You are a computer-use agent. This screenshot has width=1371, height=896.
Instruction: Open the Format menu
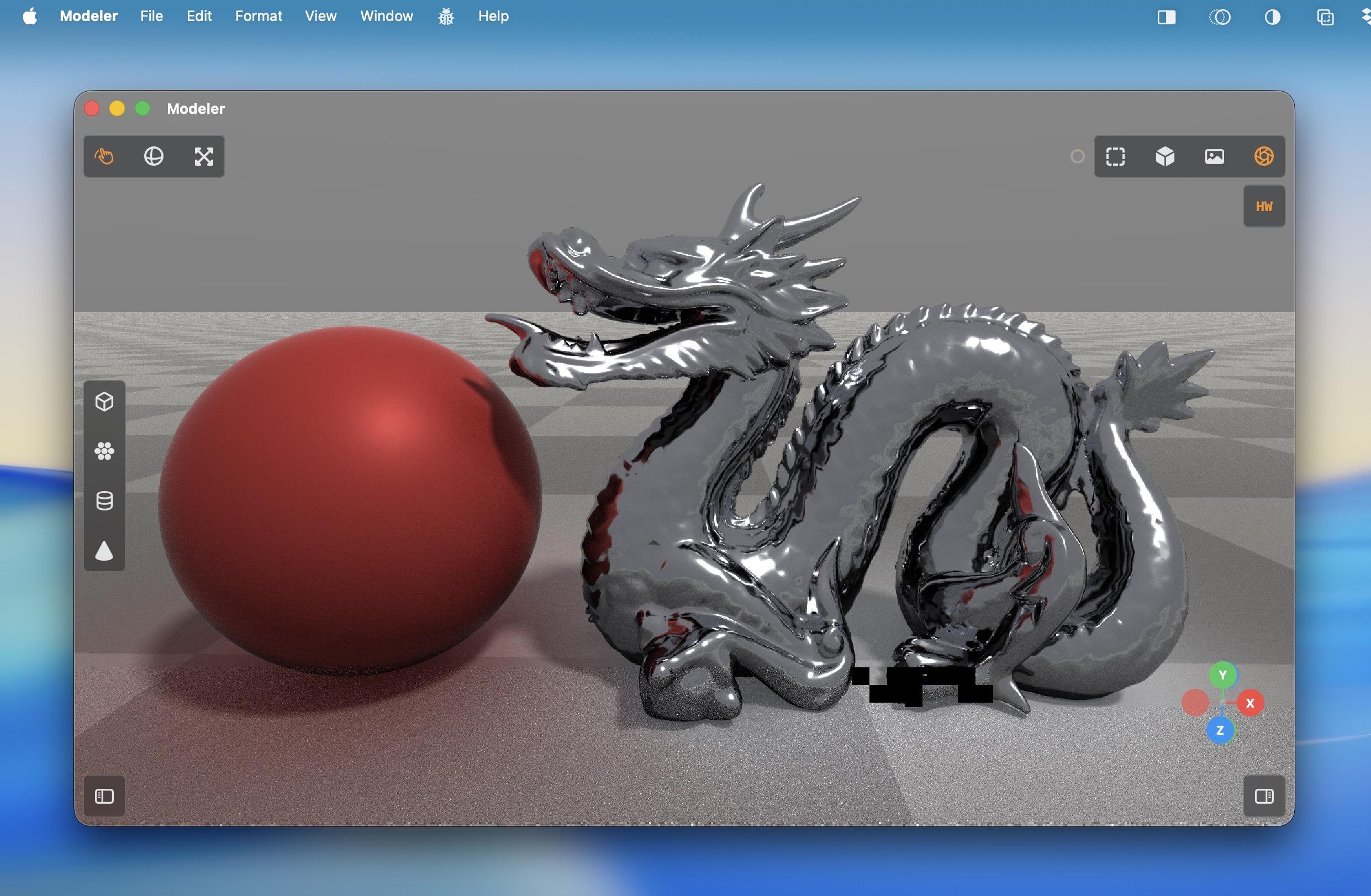point(259,16)
